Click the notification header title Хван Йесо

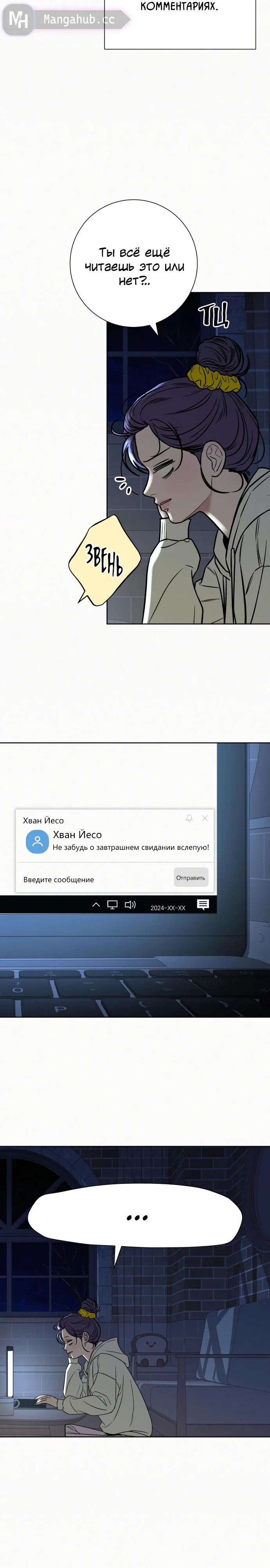coord(43,820)
